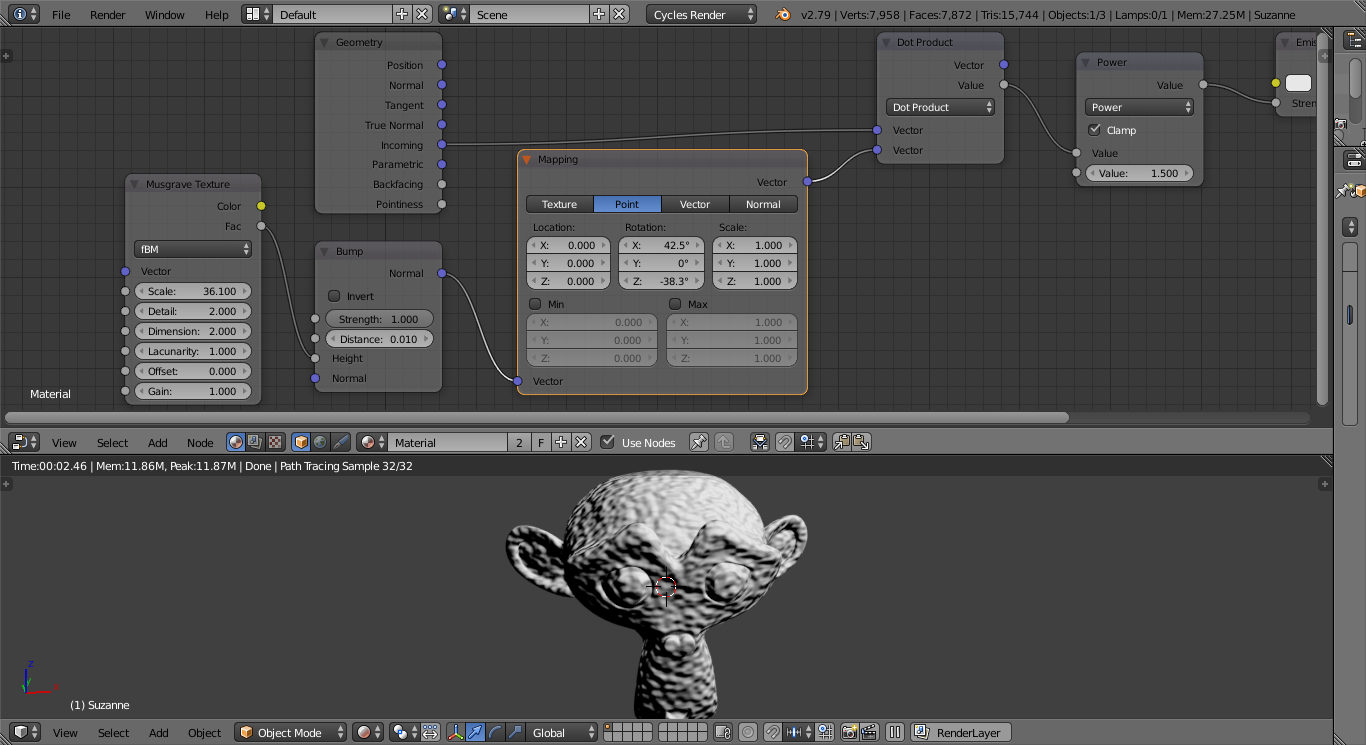1366x745 pixels.
Task: Click the material user count 2 button
Action: point(519,442)
